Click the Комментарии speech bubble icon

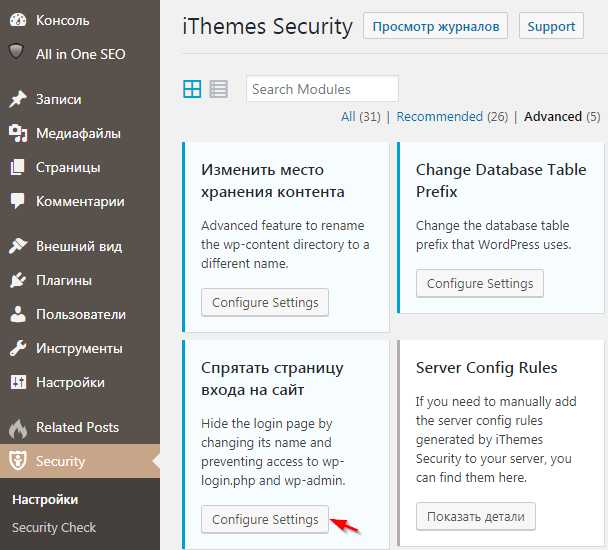pos(17,201)
